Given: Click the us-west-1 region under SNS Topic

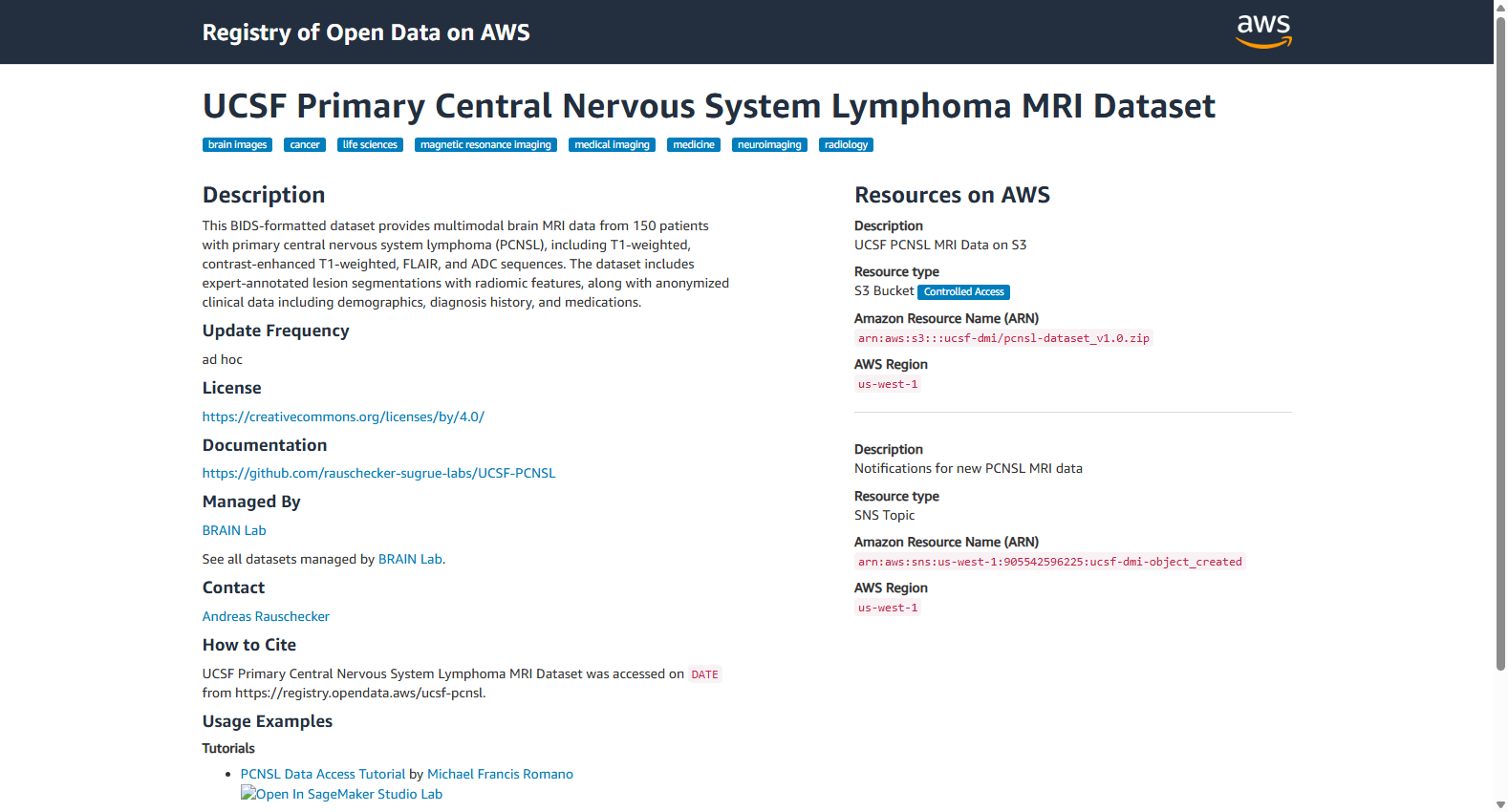Looking at the screenshot, I should (888, 608).
